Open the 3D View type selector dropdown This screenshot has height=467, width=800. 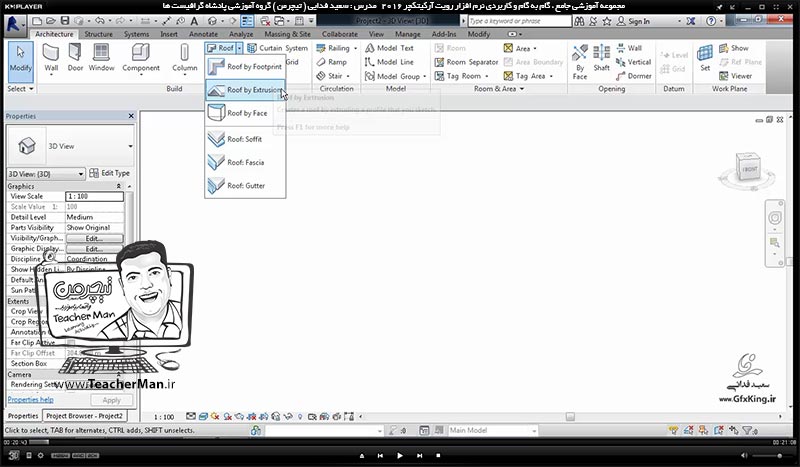pyautogui.click(x=130, y=146)
